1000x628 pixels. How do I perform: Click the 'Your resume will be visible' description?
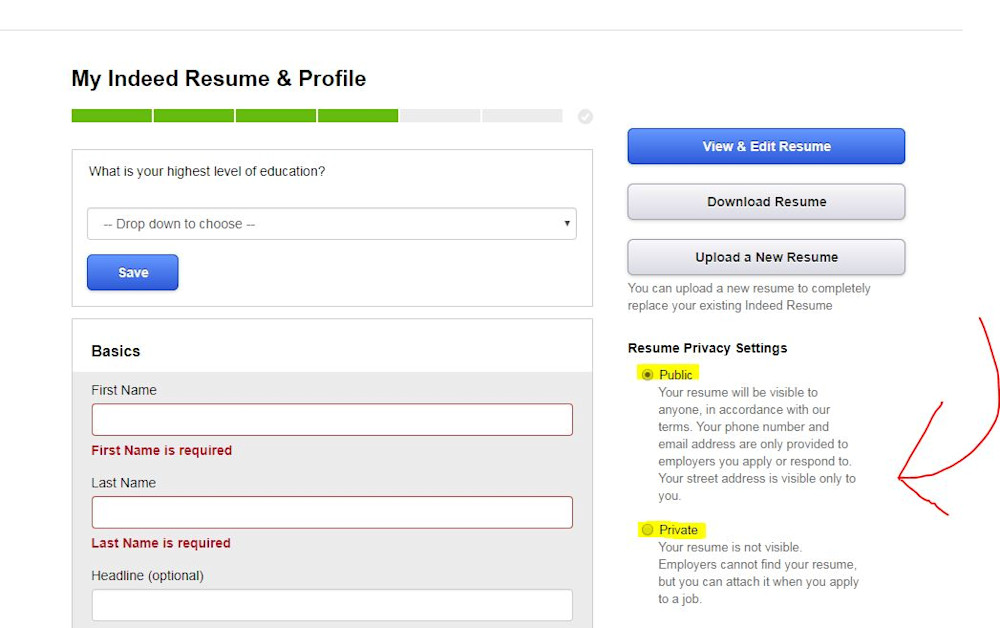coord(757,444)
